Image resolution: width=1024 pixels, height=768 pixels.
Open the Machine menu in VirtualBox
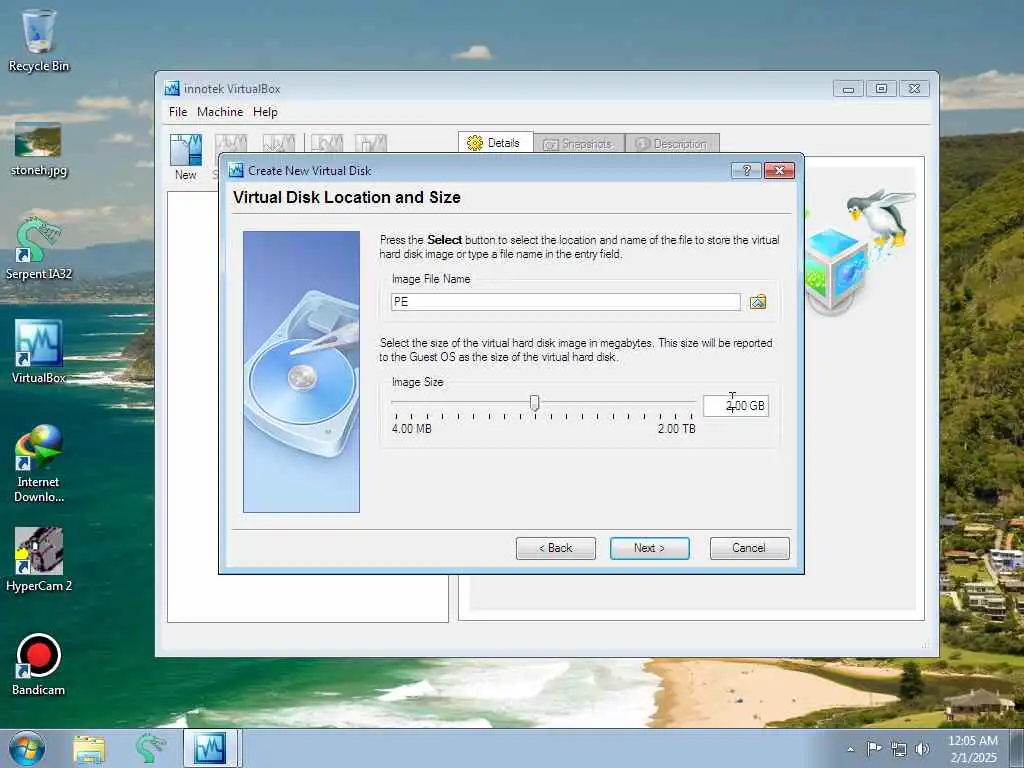(x=220, y=112)
